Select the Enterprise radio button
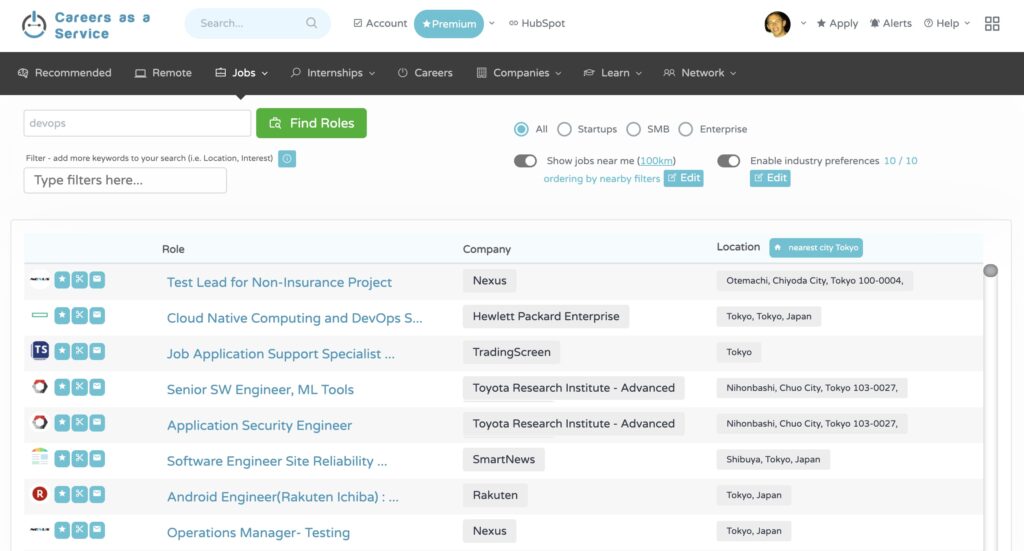 tap(685, 129)
